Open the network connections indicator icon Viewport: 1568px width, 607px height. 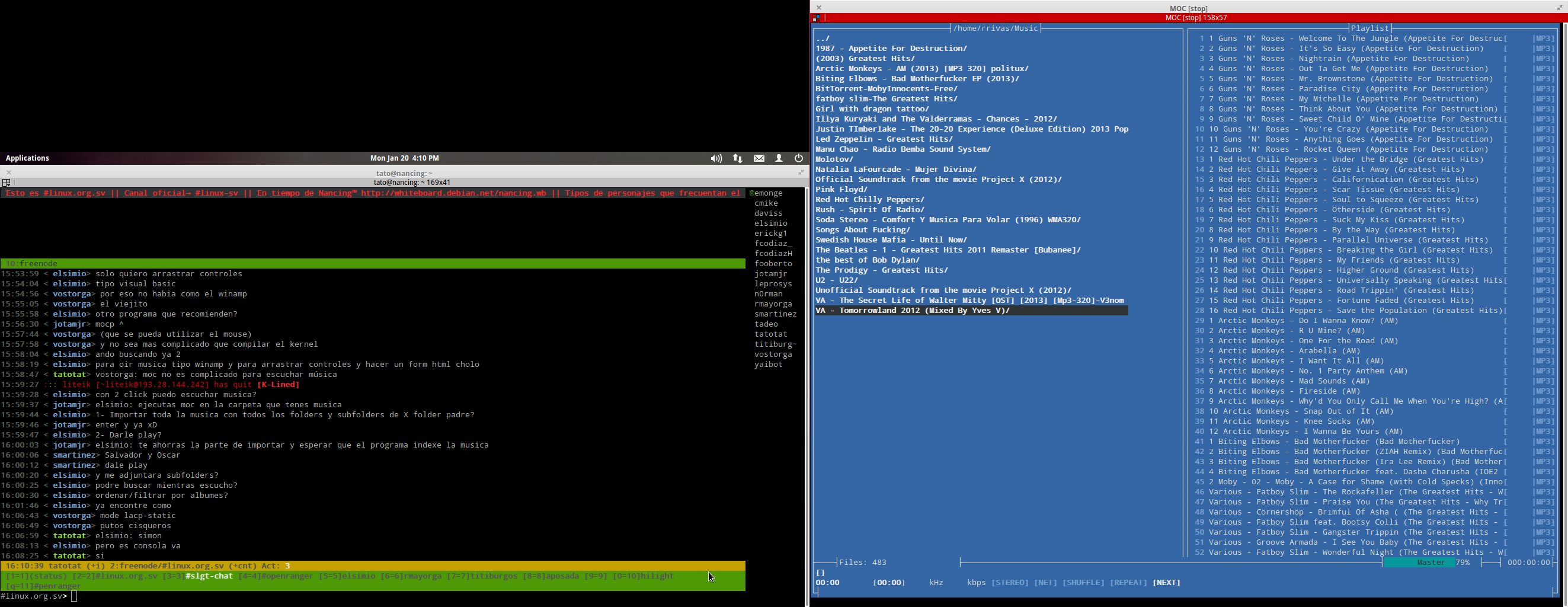[x=737, y=158]
